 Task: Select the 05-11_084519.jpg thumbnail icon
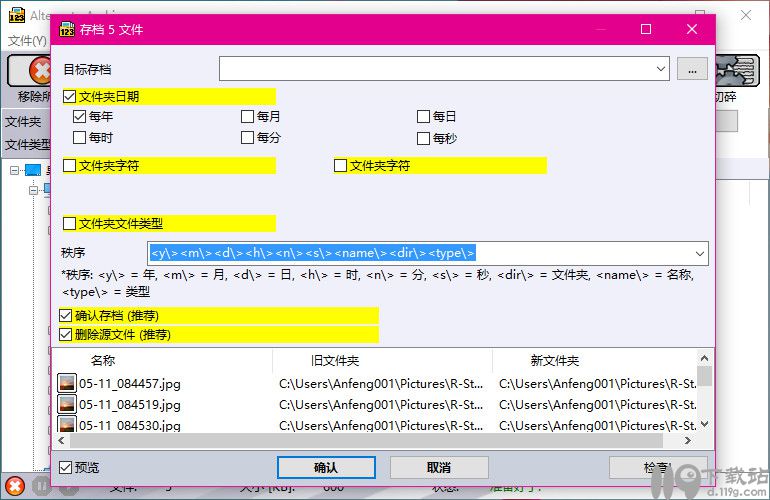(x=67, y=404)
